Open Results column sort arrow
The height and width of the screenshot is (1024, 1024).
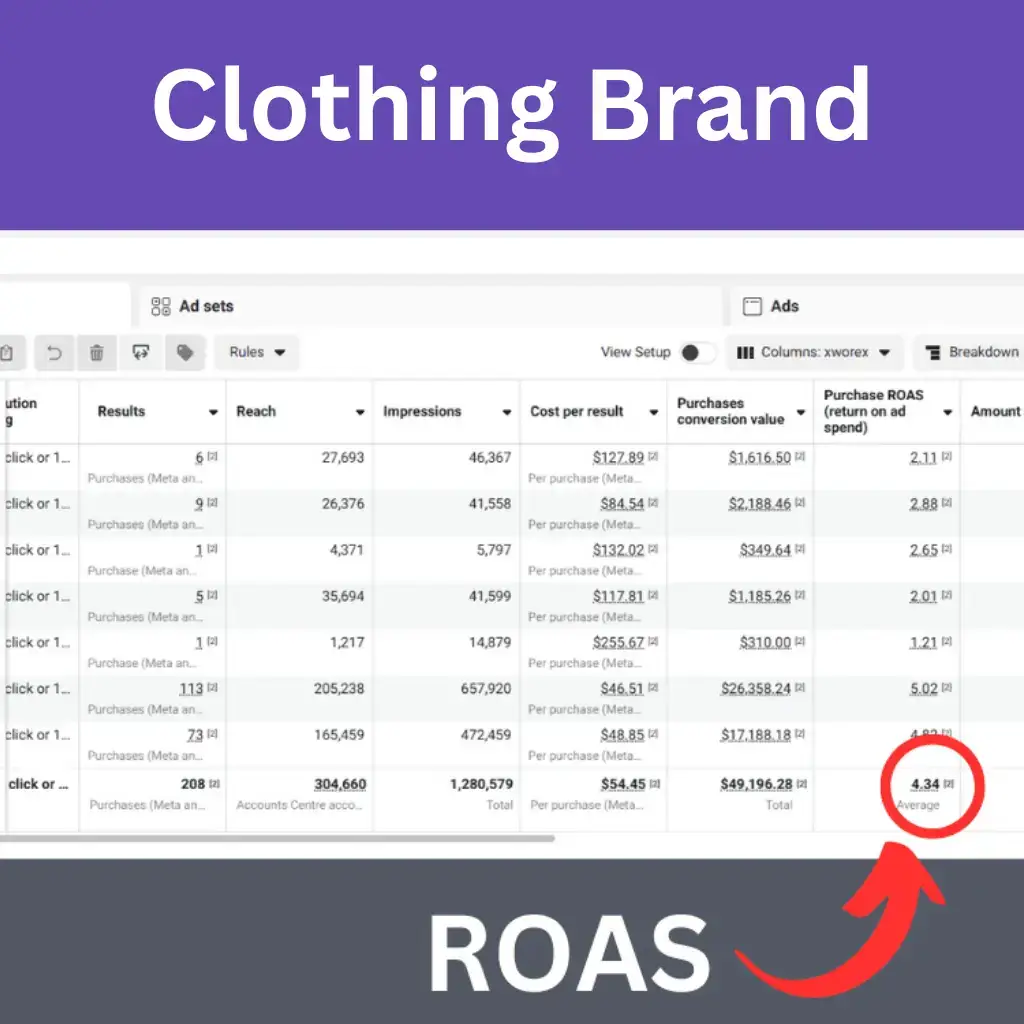click(x=213, y=412)
